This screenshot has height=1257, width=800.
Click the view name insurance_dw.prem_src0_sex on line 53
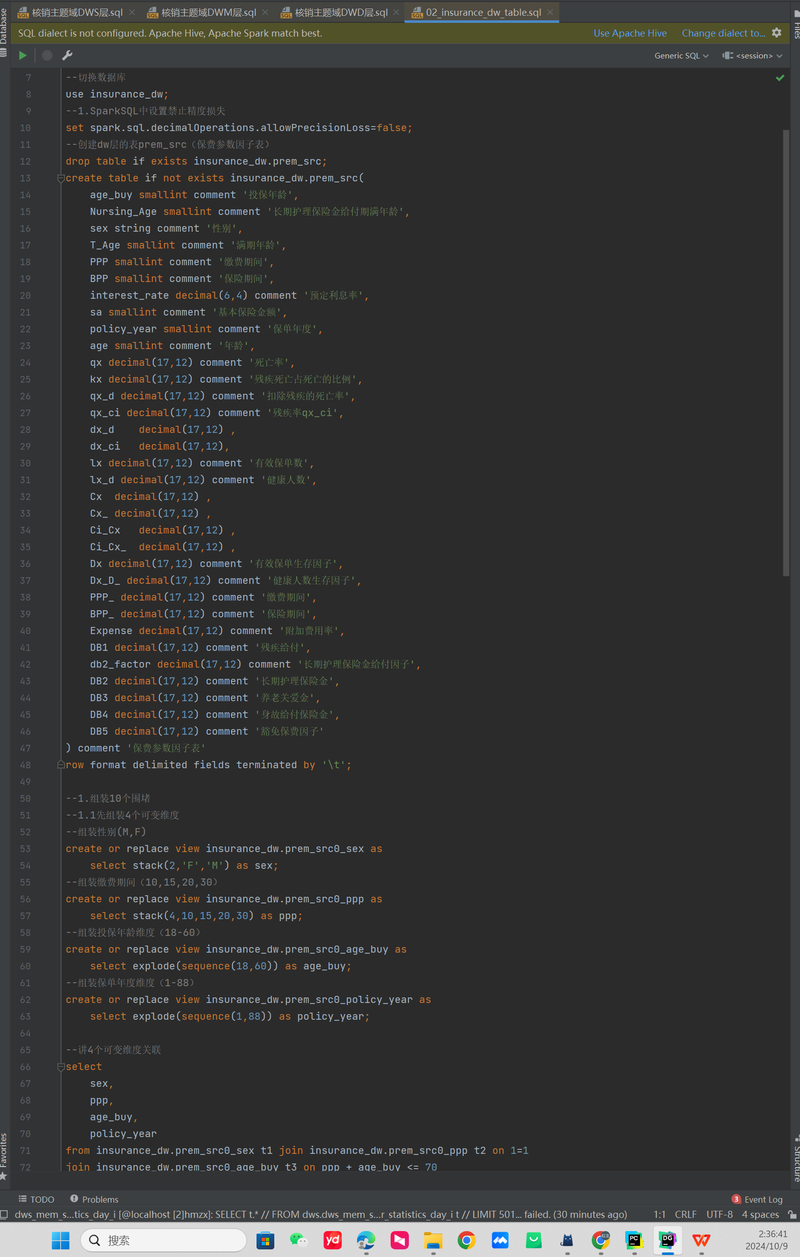coord(285,849)
